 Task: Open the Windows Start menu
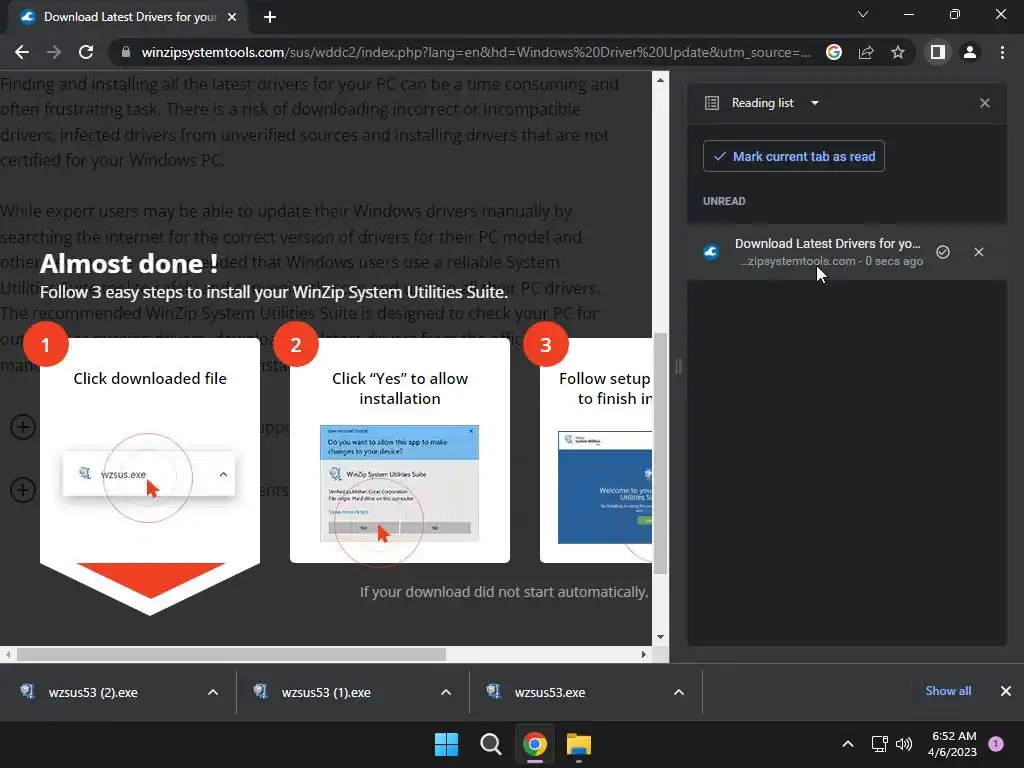coord(447,744)
